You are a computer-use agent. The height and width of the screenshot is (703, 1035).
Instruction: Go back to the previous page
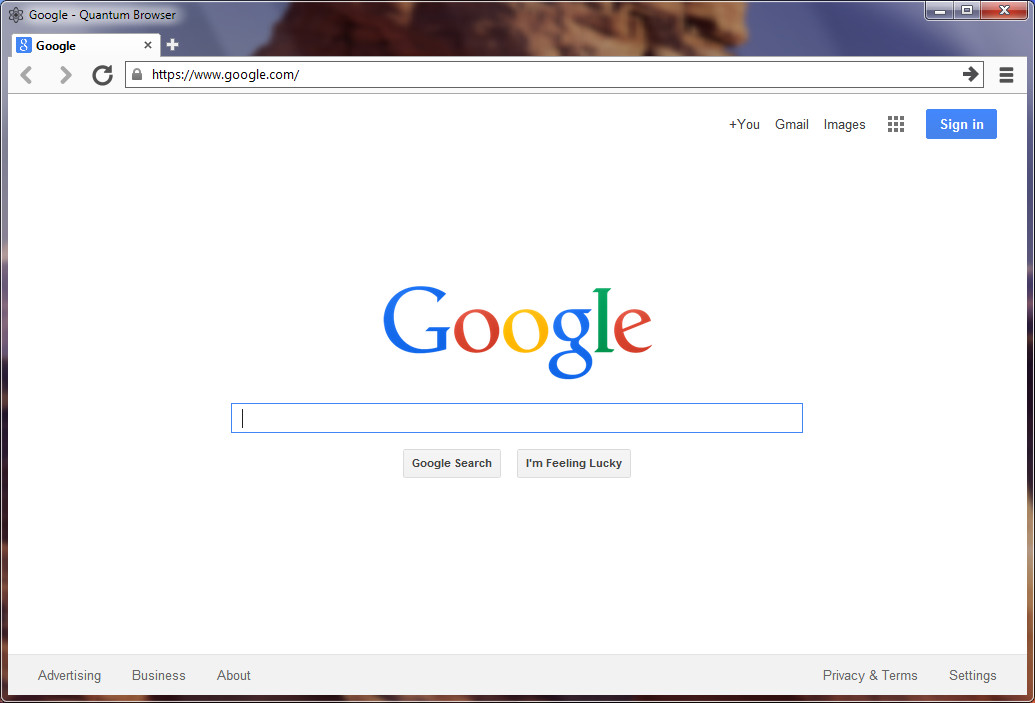26,75
